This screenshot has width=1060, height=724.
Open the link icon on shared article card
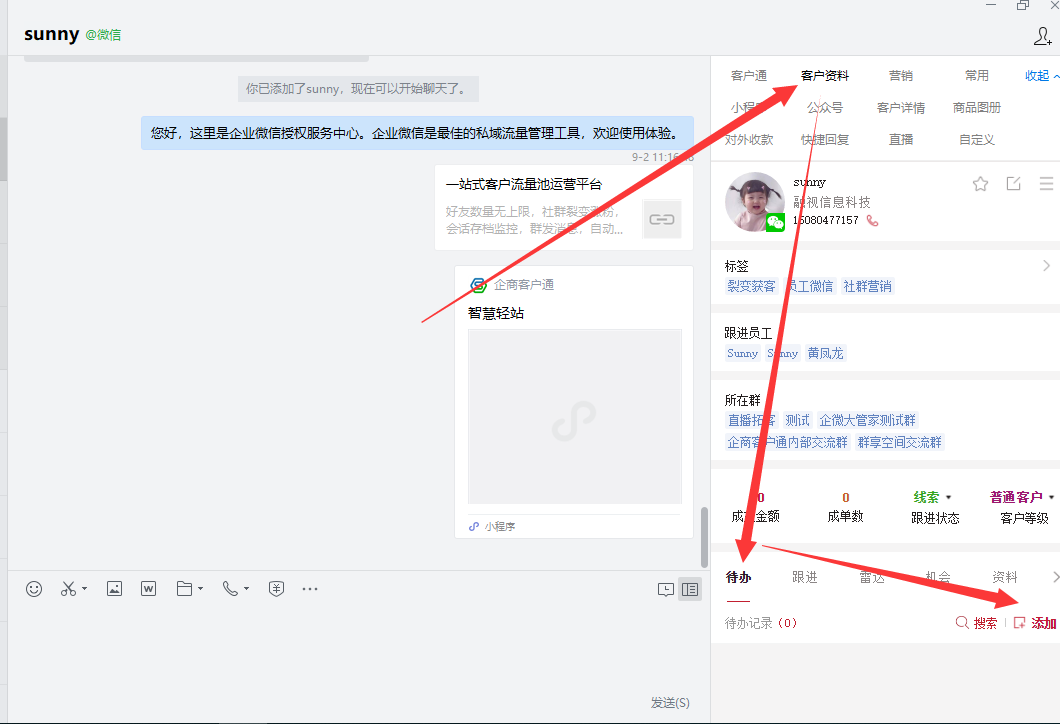tap(662, 219)
